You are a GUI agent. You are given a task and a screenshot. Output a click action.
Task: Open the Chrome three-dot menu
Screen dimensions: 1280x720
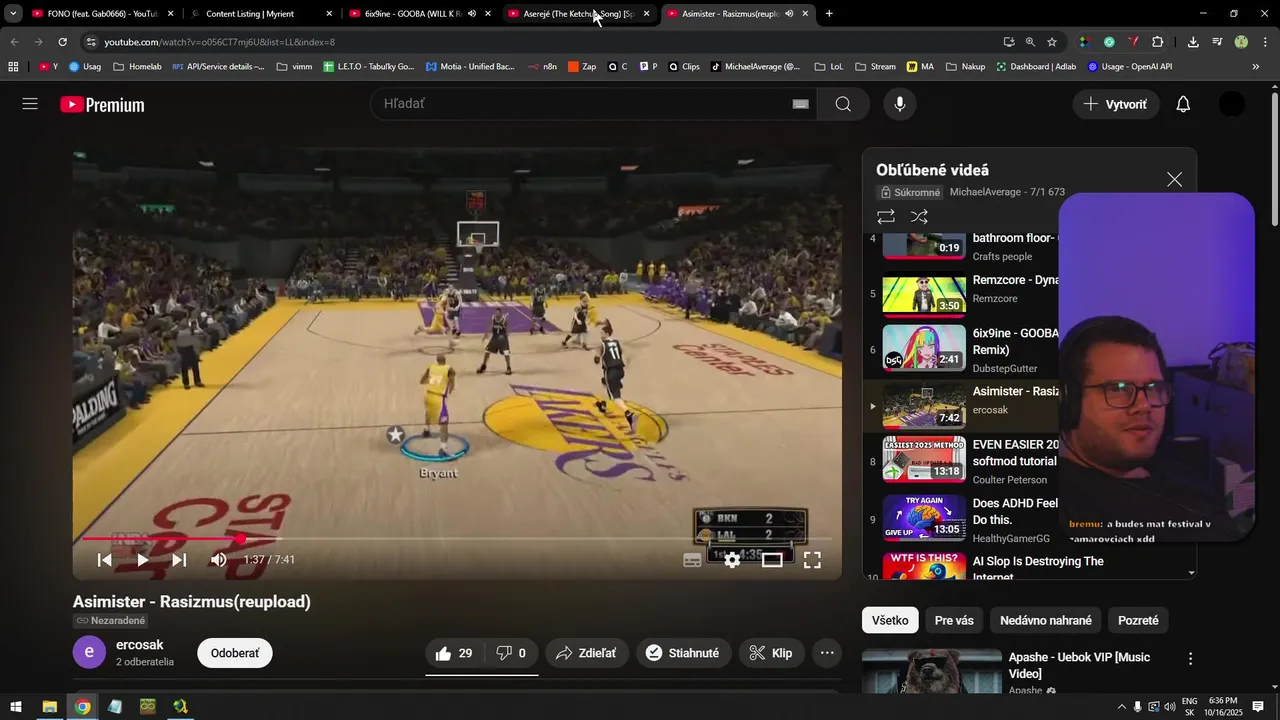pos(1265,42)
